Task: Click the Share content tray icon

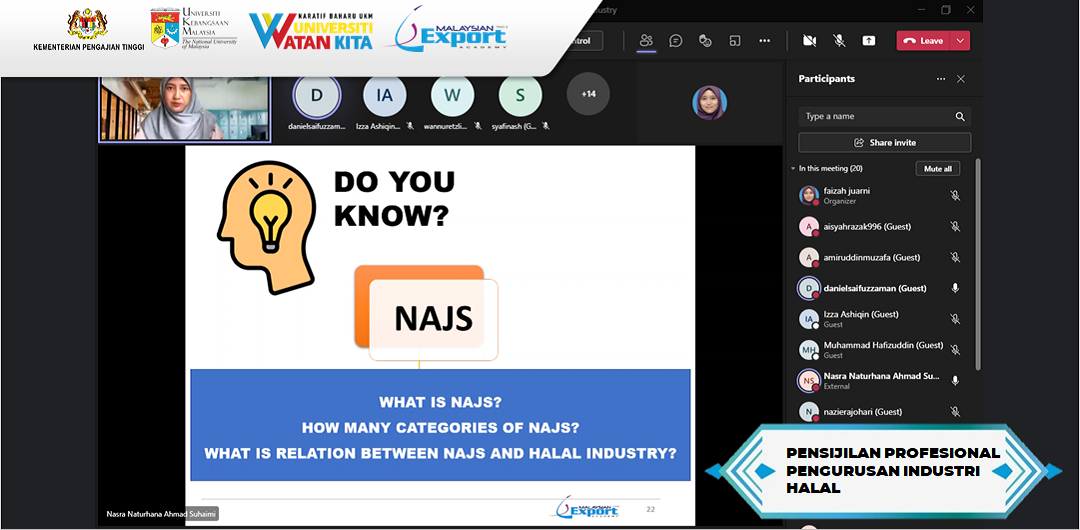Action: (868, 41)
